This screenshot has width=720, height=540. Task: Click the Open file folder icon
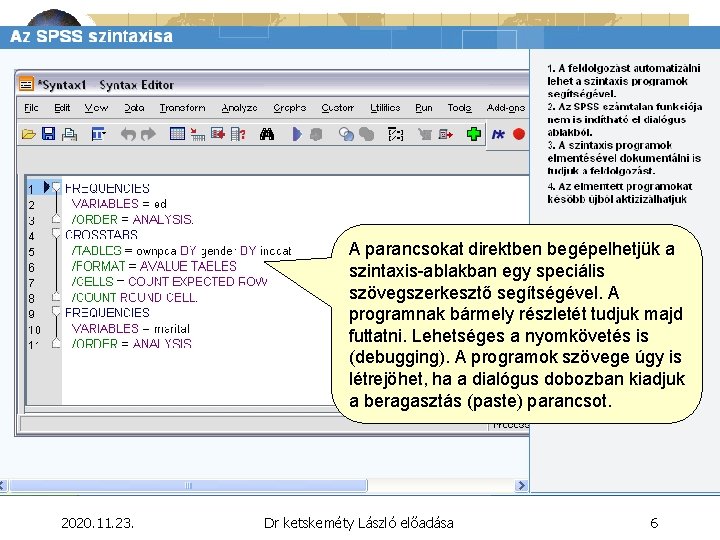click(x=28, y=134)
